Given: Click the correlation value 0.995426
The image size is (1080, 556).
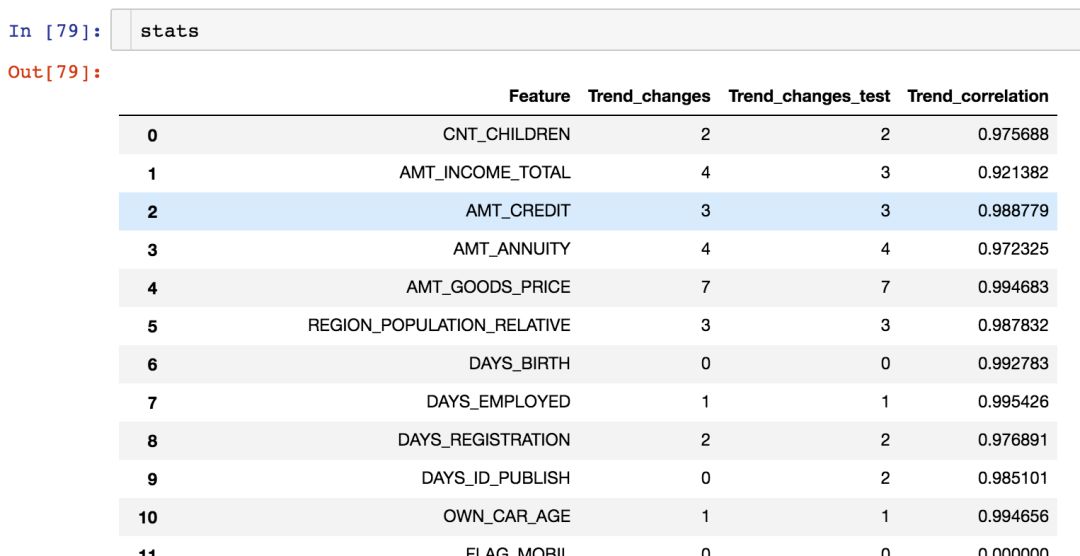Looking at the screenshot, I should 1013,401.
